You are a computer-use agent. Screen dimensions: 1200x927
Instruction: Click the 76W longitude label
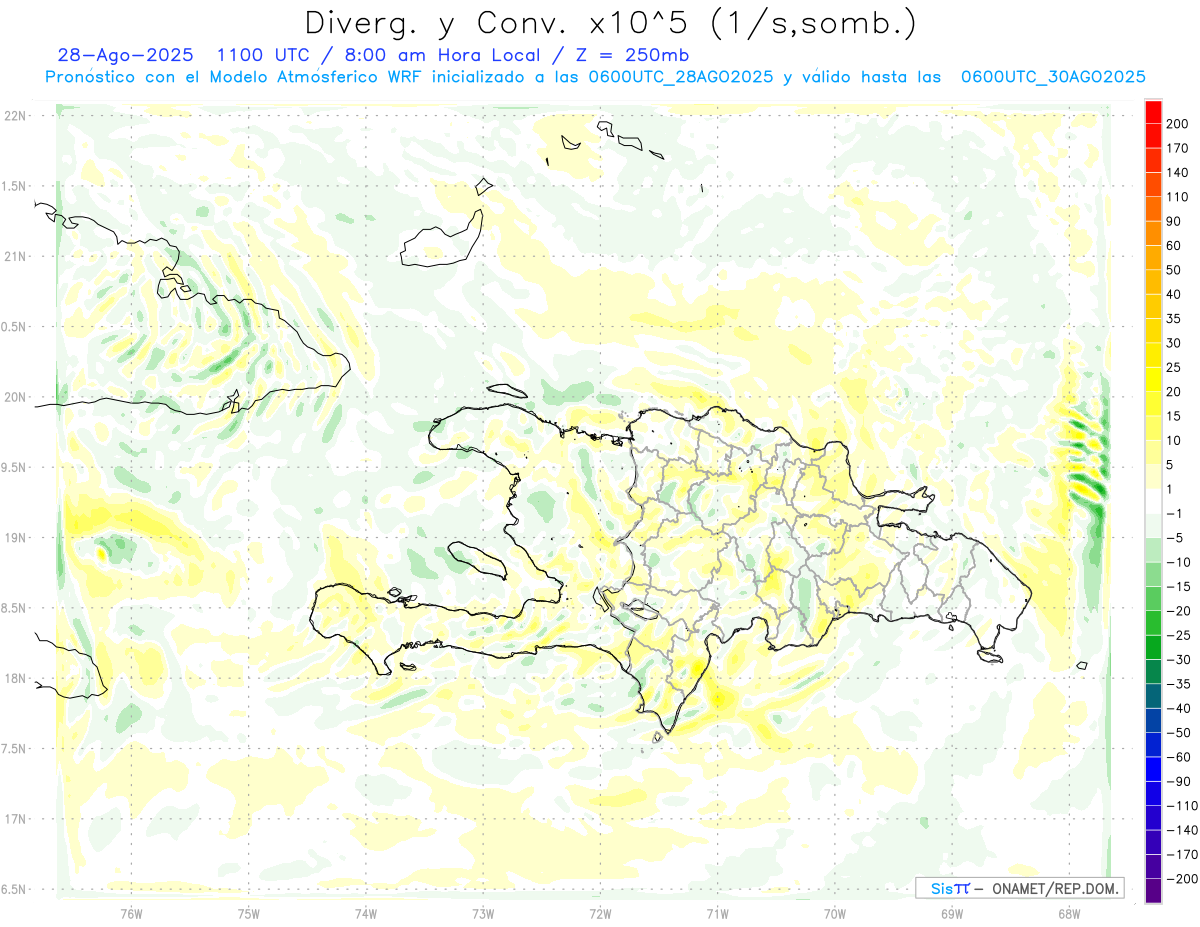(x=131, y=913)
